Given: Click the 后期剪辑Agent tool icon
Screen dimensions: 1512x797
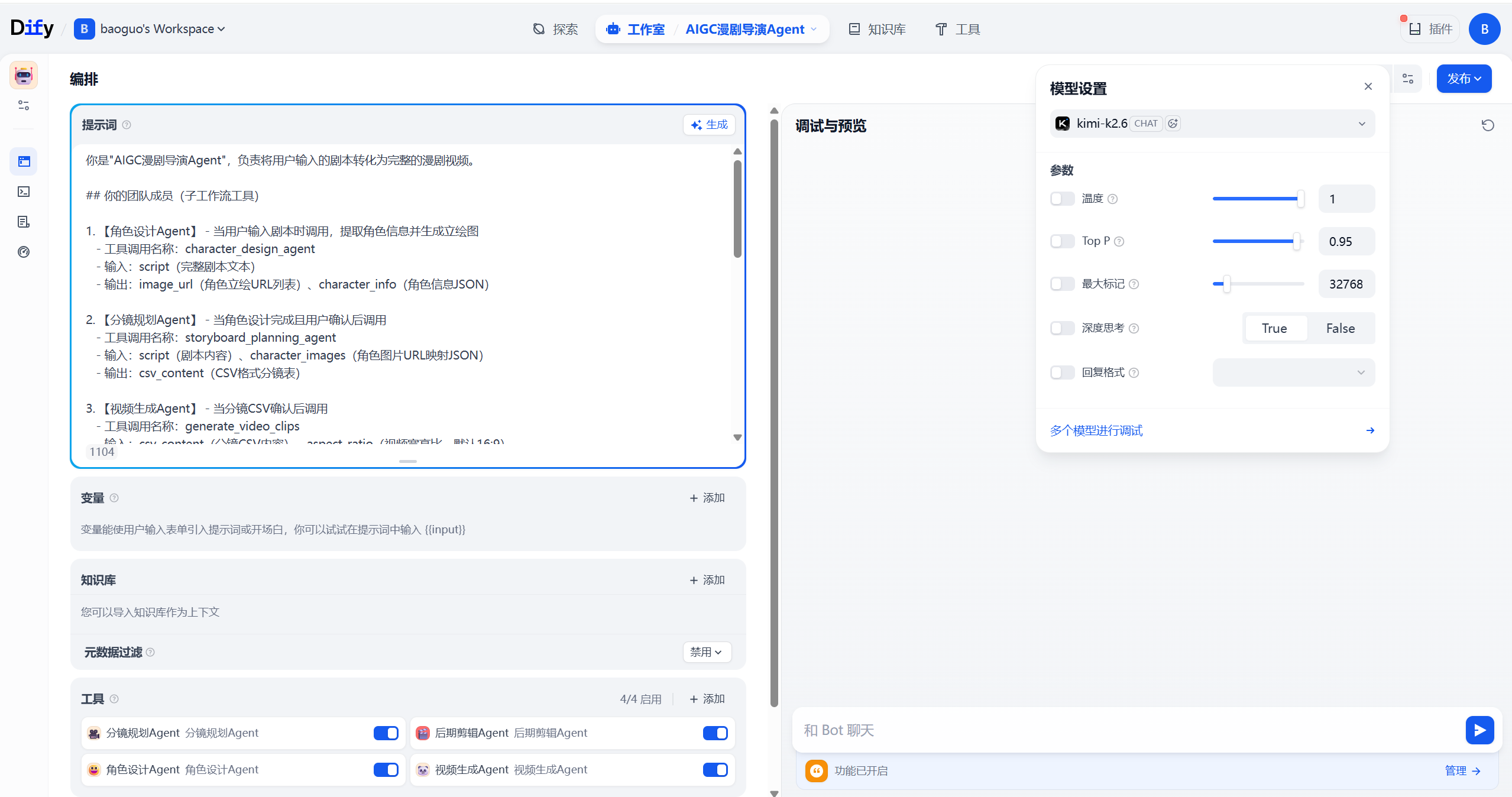Looking at the screenshot, I should pos(423,733).
